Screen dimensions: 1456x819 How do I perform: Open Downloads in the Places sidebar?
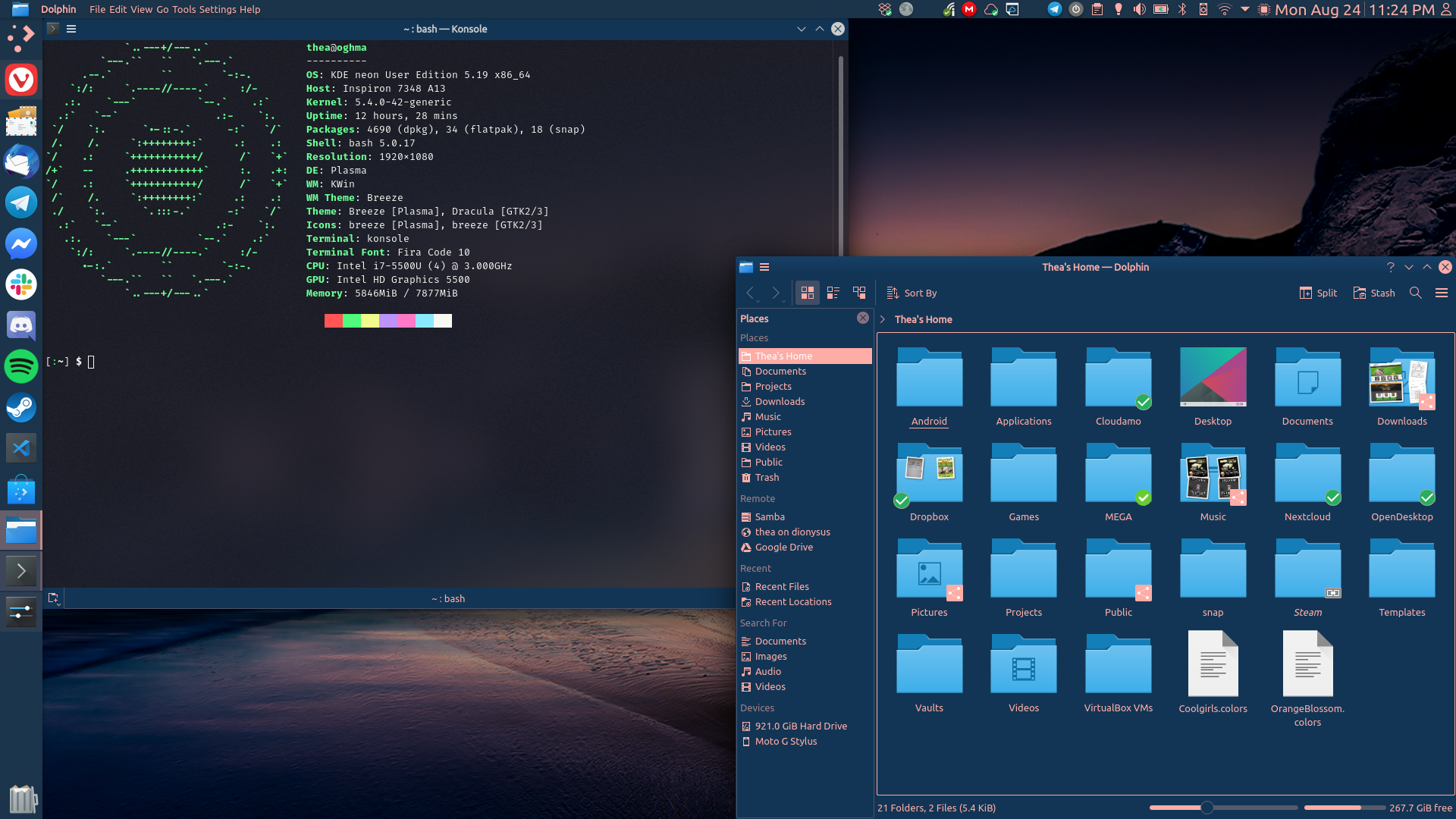click(x=805, y=402)
